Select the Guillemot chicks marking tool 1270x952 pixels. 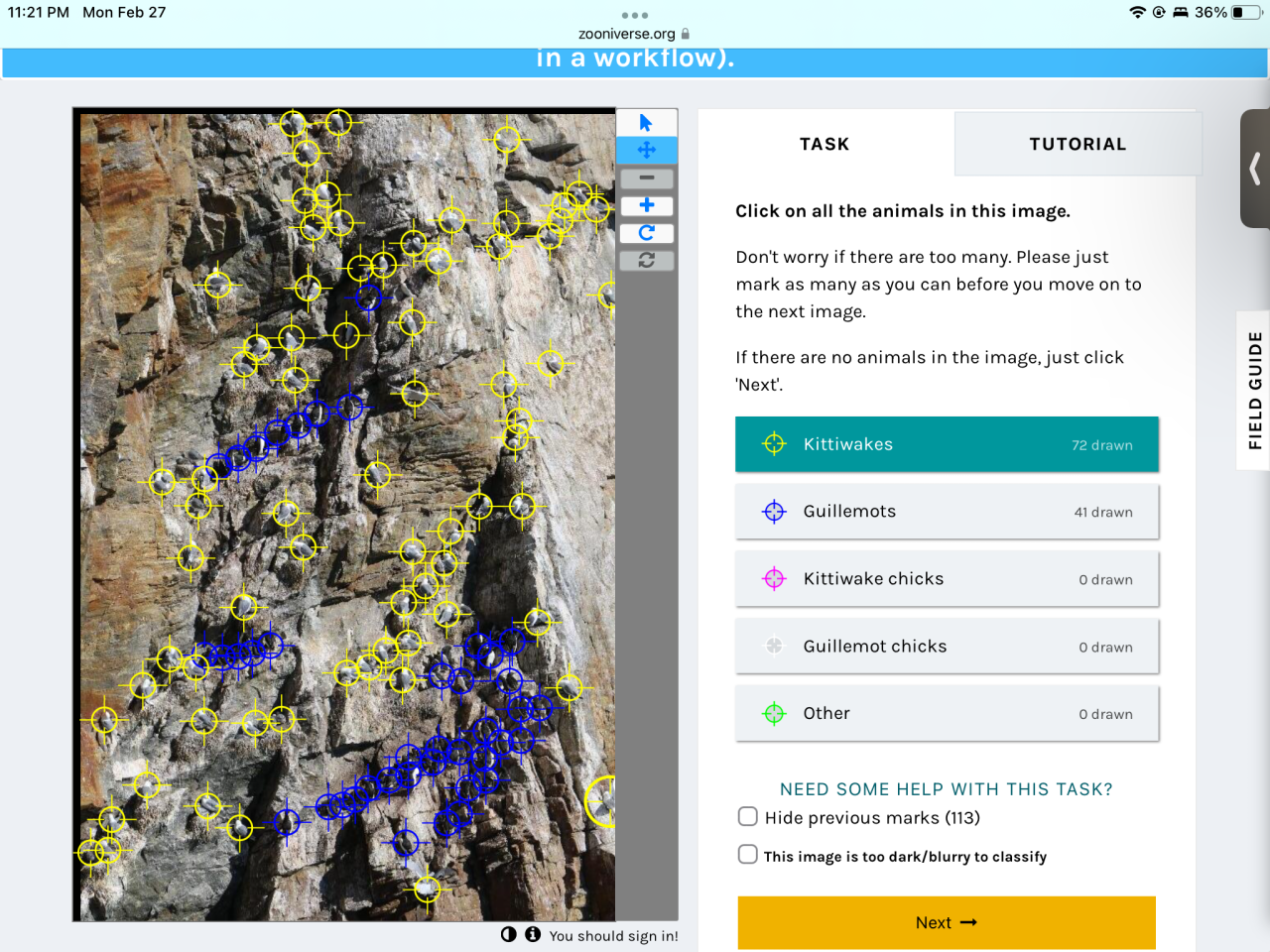click(947, 647)
